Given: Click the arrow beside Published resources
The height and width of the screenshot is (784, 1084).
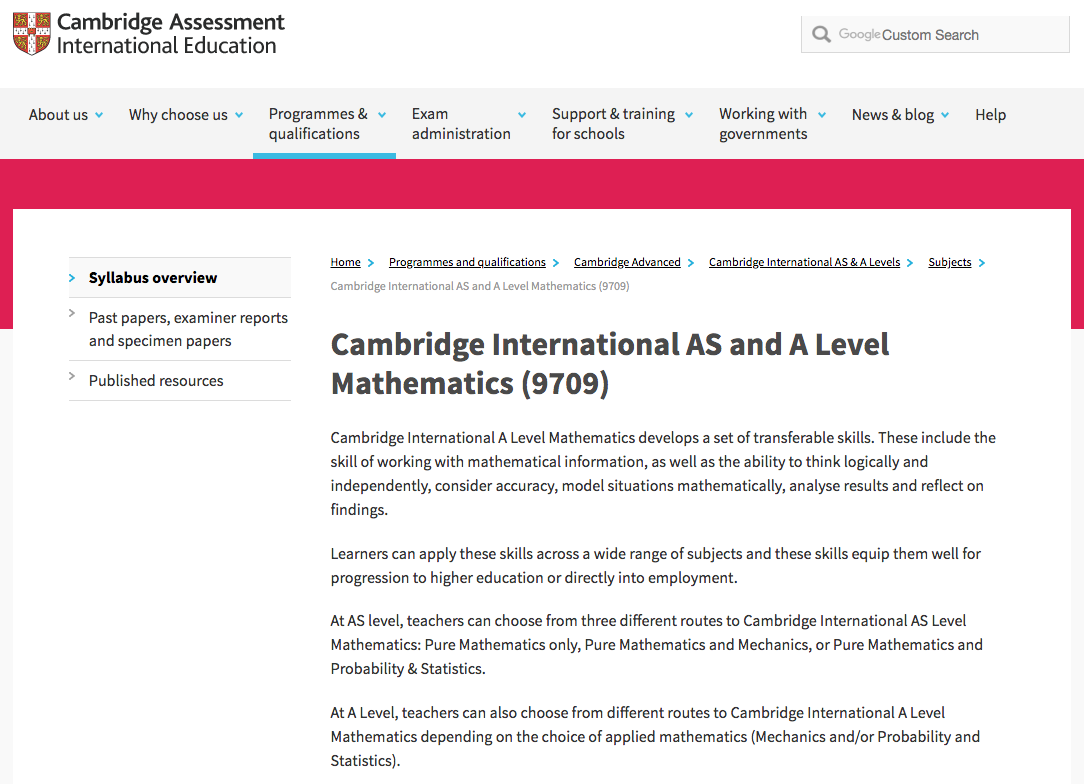Looking at the screenshot, I should tap(72, 376).
